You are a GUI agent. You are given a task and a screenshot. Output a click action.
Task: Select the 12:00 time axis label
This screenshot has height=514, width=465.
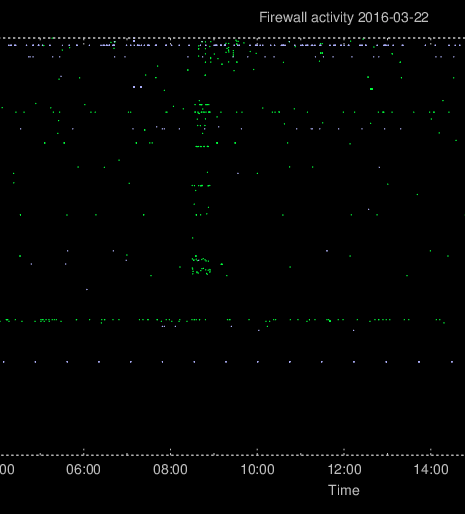tap(344, 469)
